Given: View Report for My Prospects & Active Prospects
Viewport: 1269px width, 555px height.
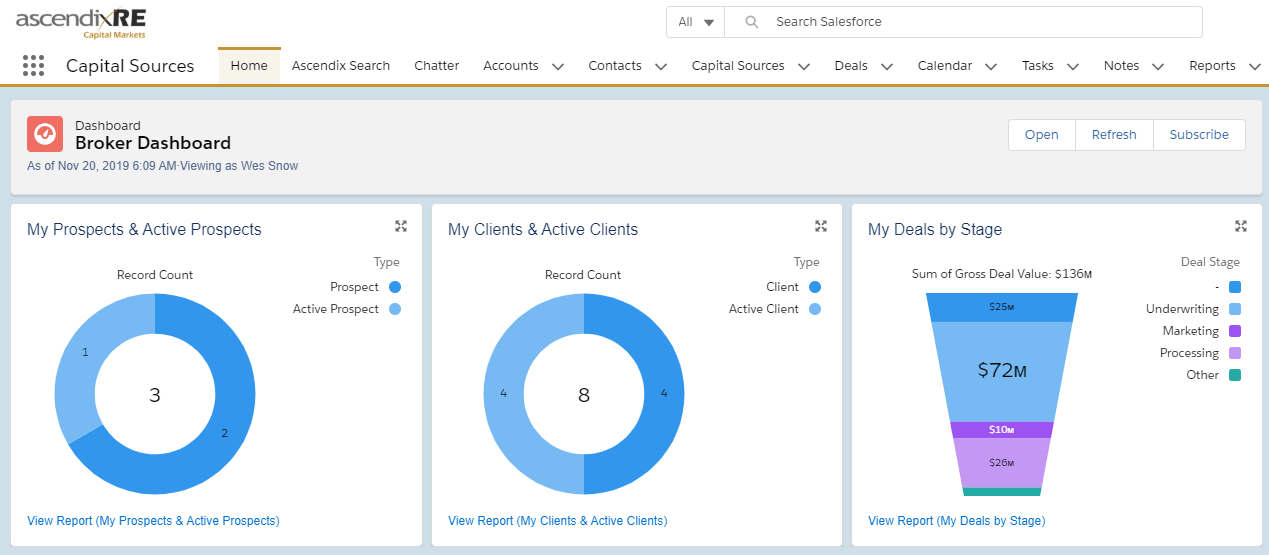Looking at the screenshot, I should click(x=153, y=521).
